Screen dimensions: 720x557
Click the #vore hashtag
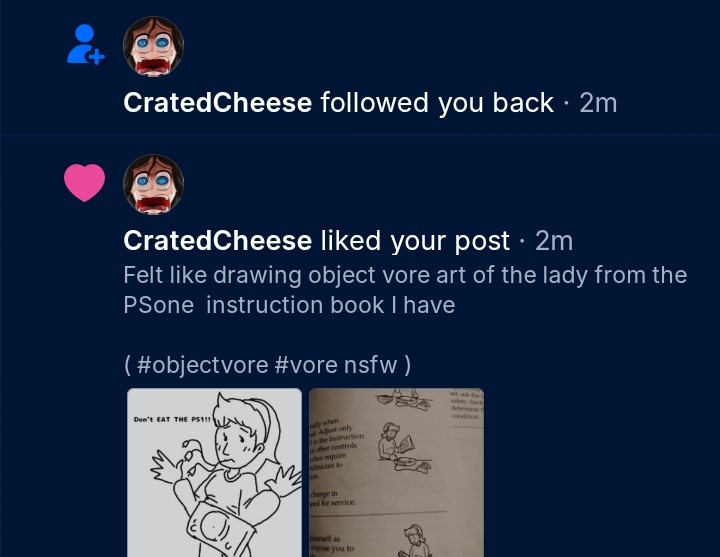pyautogui.click(x=304, y=365)
